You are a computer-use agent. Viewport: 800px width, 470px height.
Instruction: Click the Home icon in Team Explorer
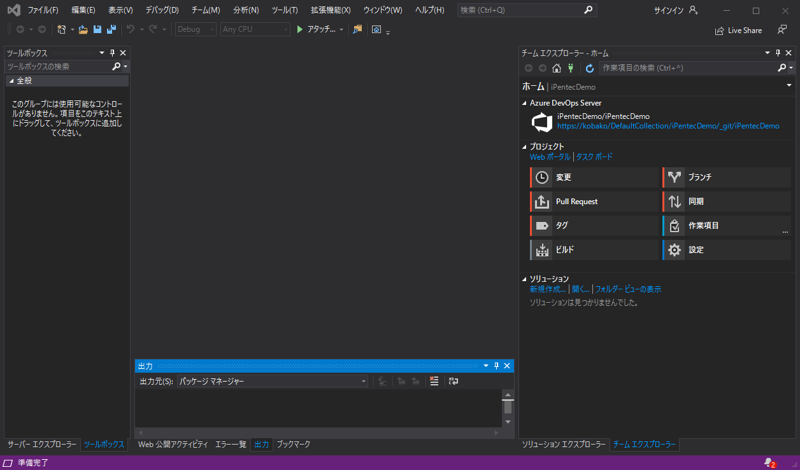point(557,68)
